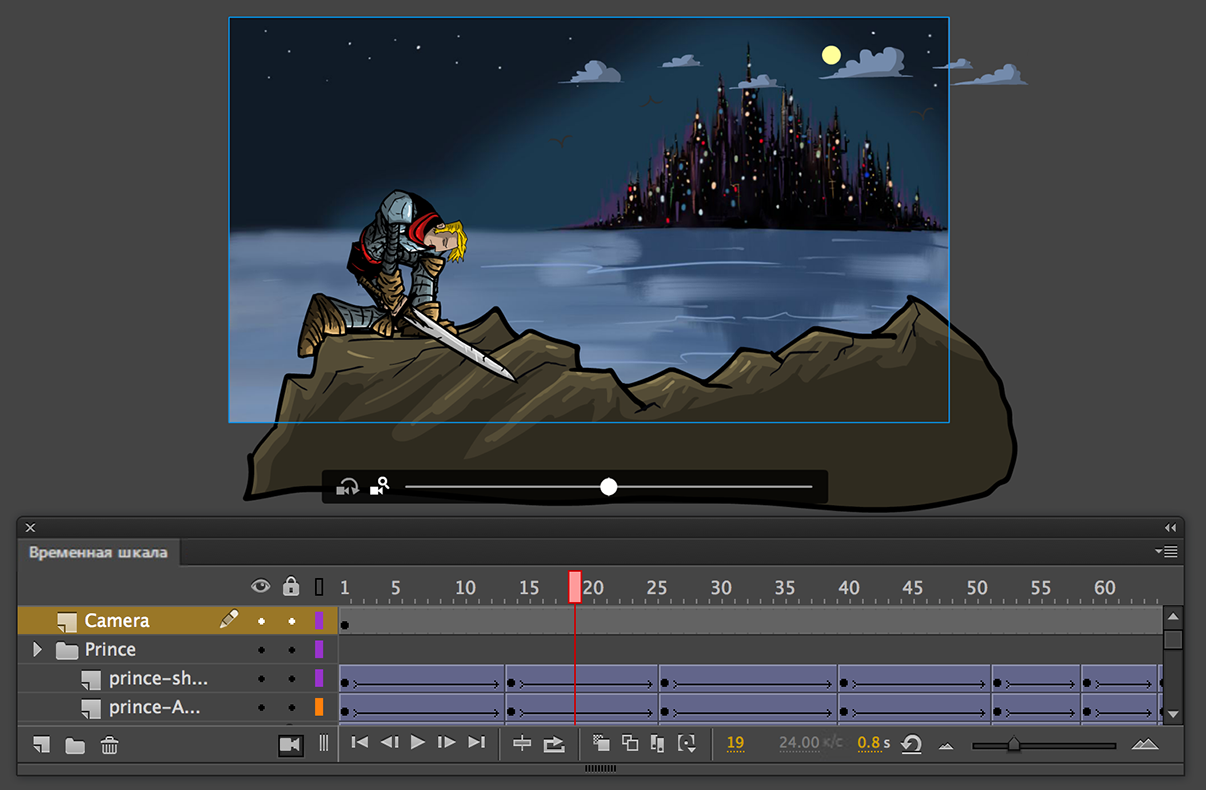The height and width of the screenshot is (790, 1206).
Task: Go to first frame
Action: (x=360, y=742)
